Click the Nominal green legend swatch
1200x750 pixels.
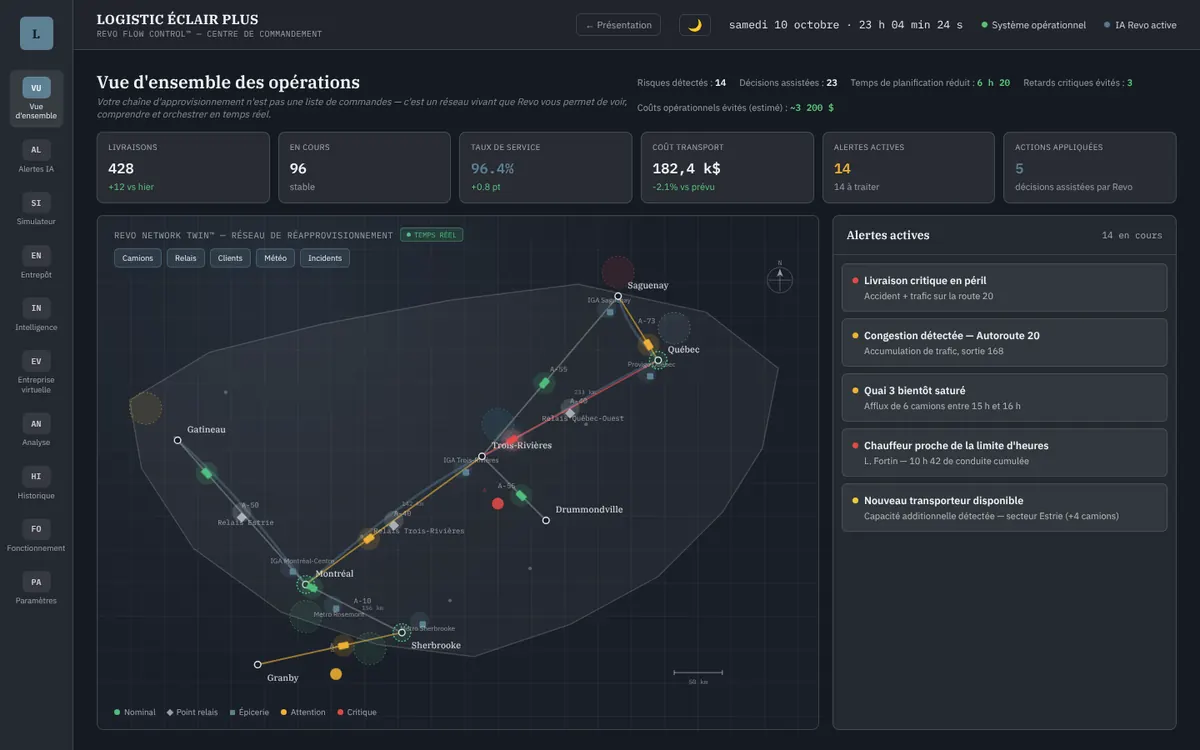point(117,712)
